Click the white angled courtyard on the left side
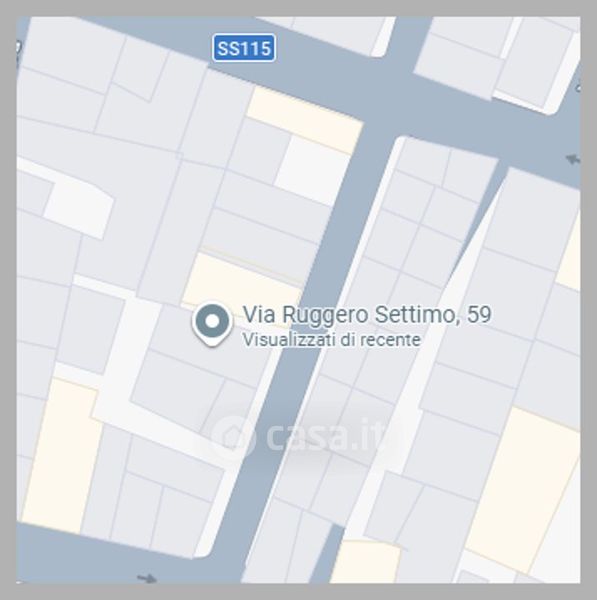The height and width of the screenshot is (600, 597). point(78,209)
